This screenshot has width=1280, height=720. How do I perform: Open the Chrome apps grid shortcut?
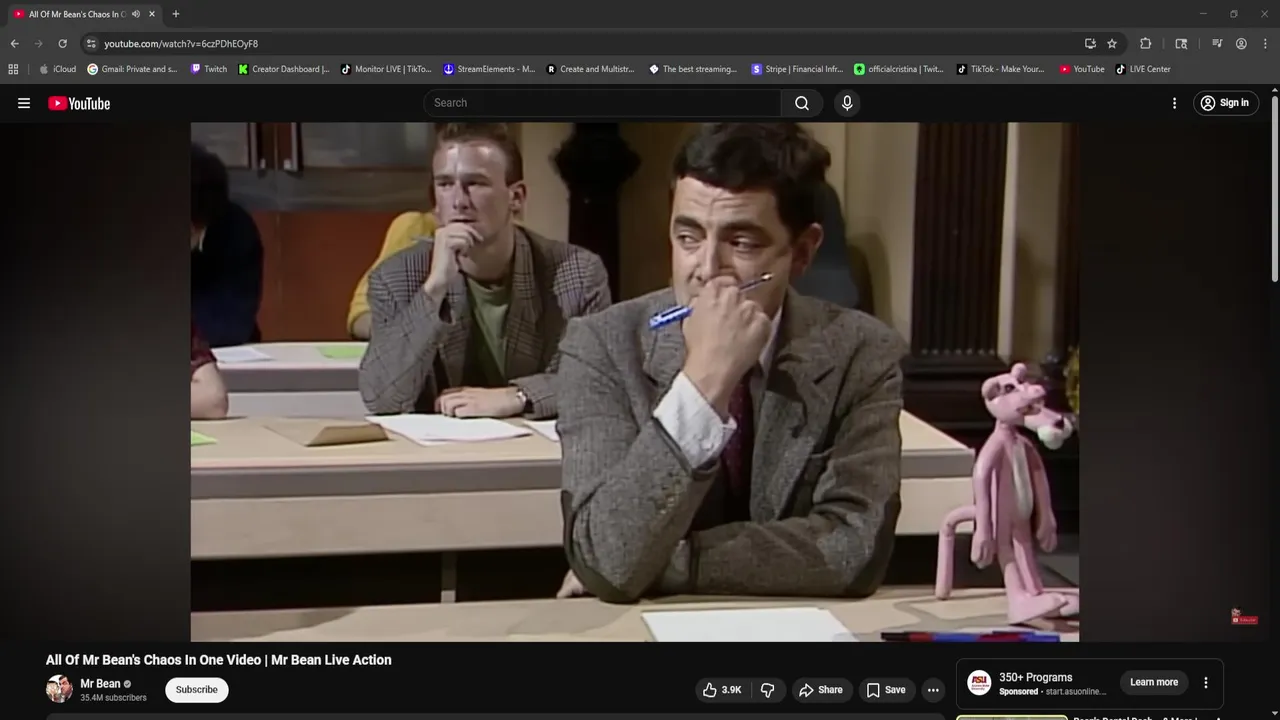pos(13,69)
